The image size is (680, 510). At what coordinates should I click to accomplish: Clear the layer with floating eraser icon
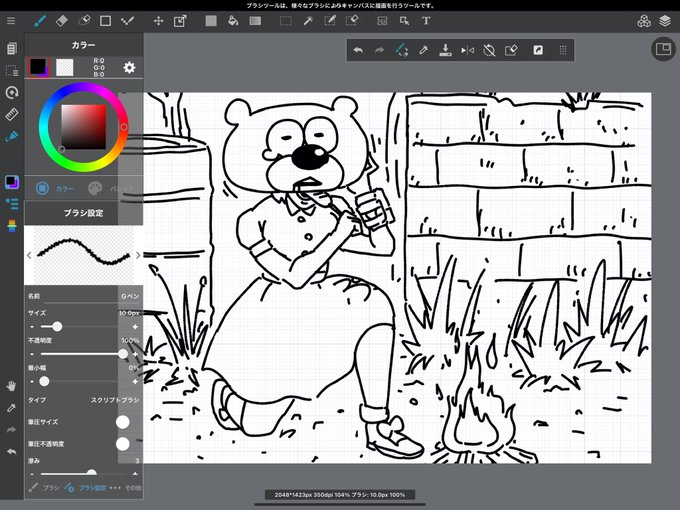pyautogui.click(x=511, y=50)
